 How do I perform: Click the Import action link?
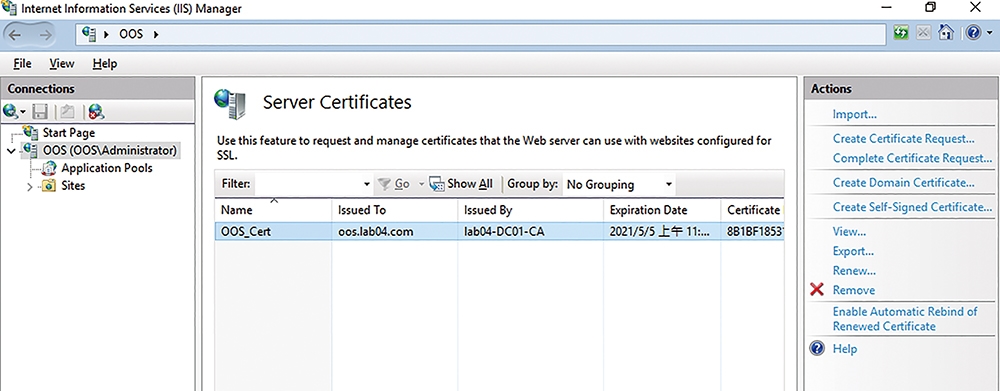855,115
